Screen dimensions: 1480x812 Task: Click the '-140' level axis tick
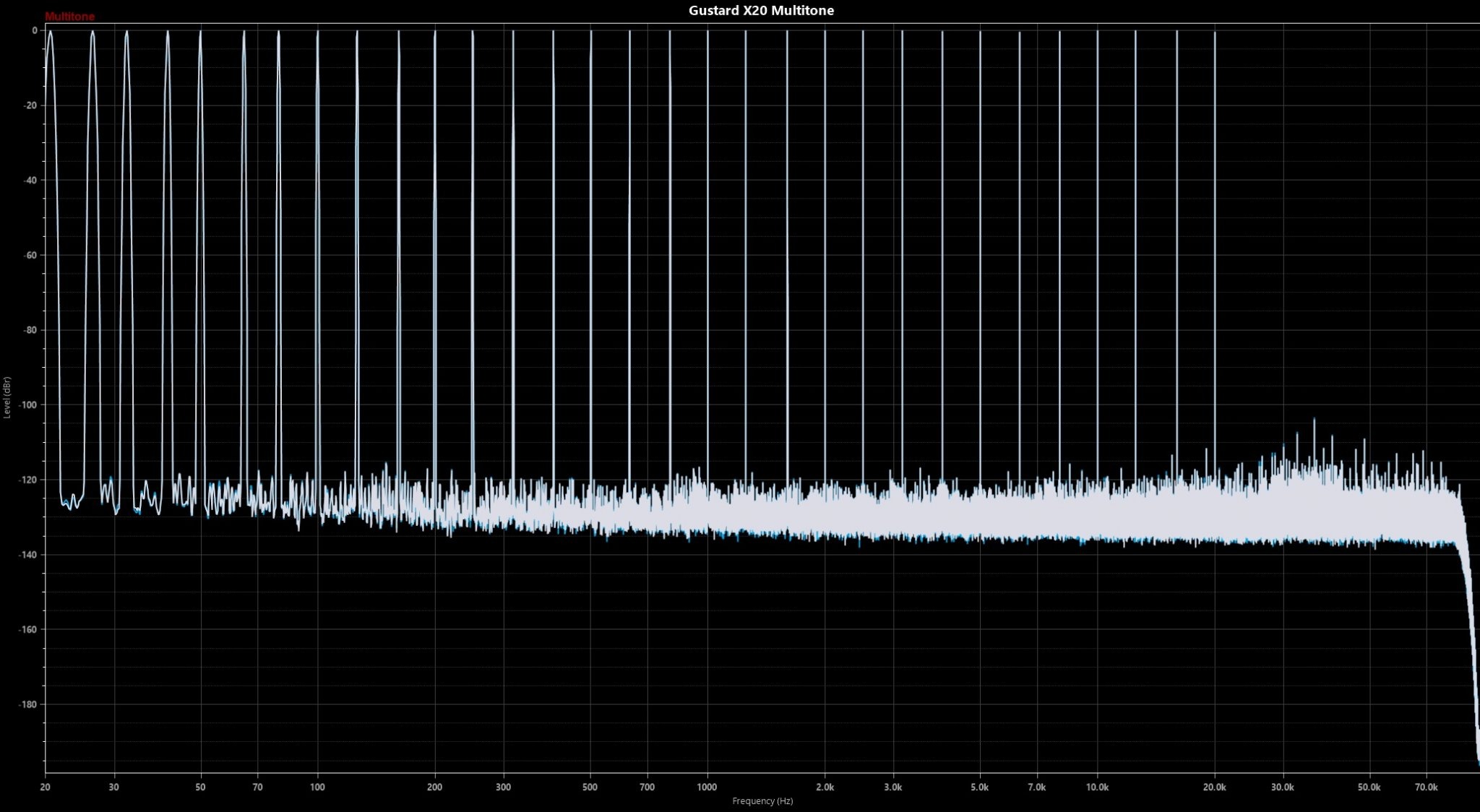pos(28,555)
